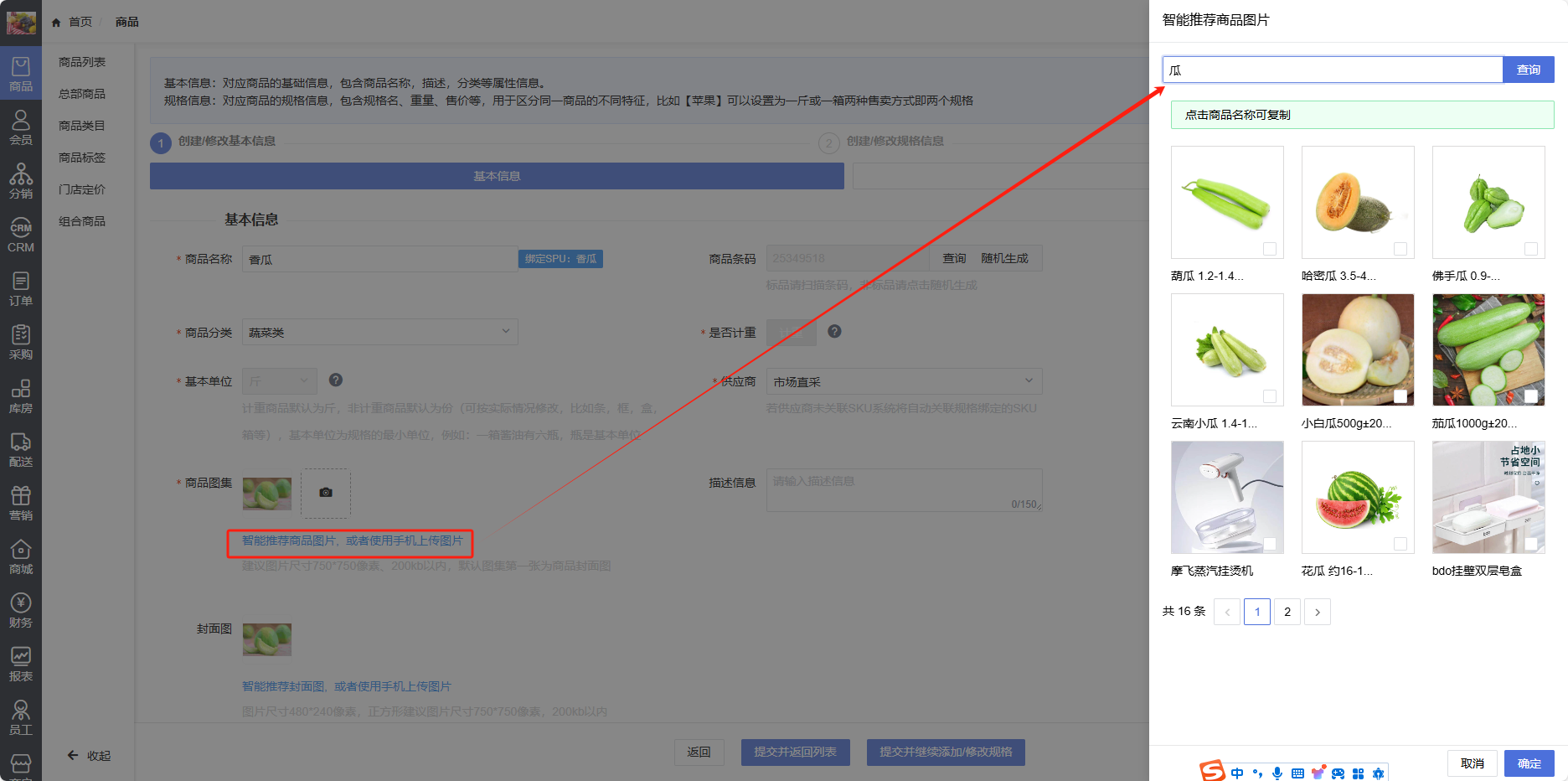Open 商品列表 in side menu

click(82, 62)
